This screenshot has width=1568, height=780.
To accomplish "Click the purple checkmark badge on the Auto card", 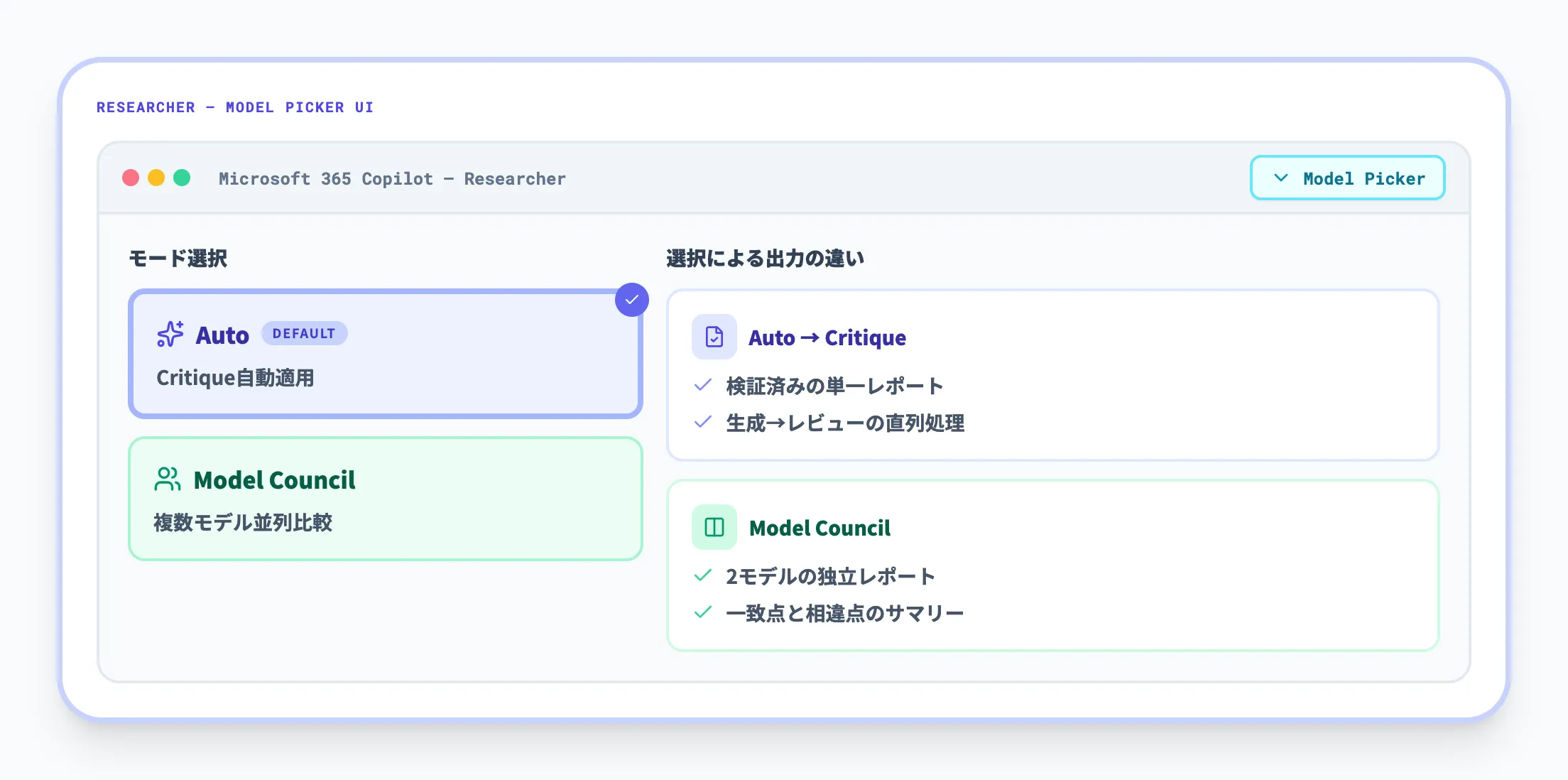I will [632, 300].
